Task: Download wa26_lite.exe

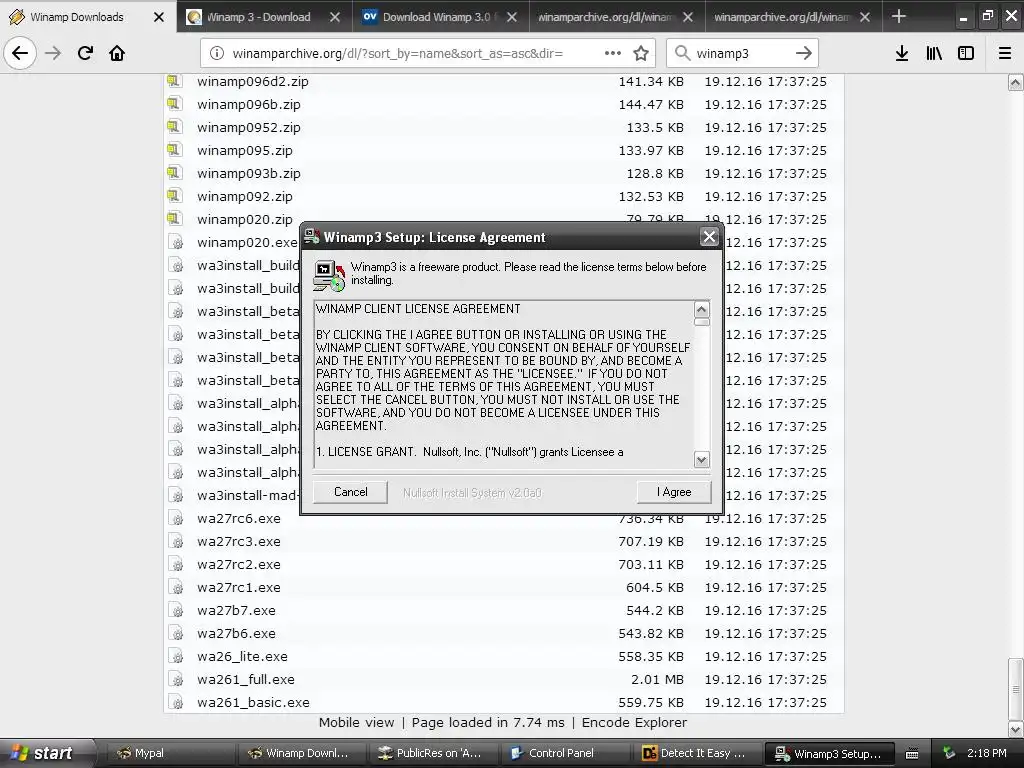Action: 242,656
